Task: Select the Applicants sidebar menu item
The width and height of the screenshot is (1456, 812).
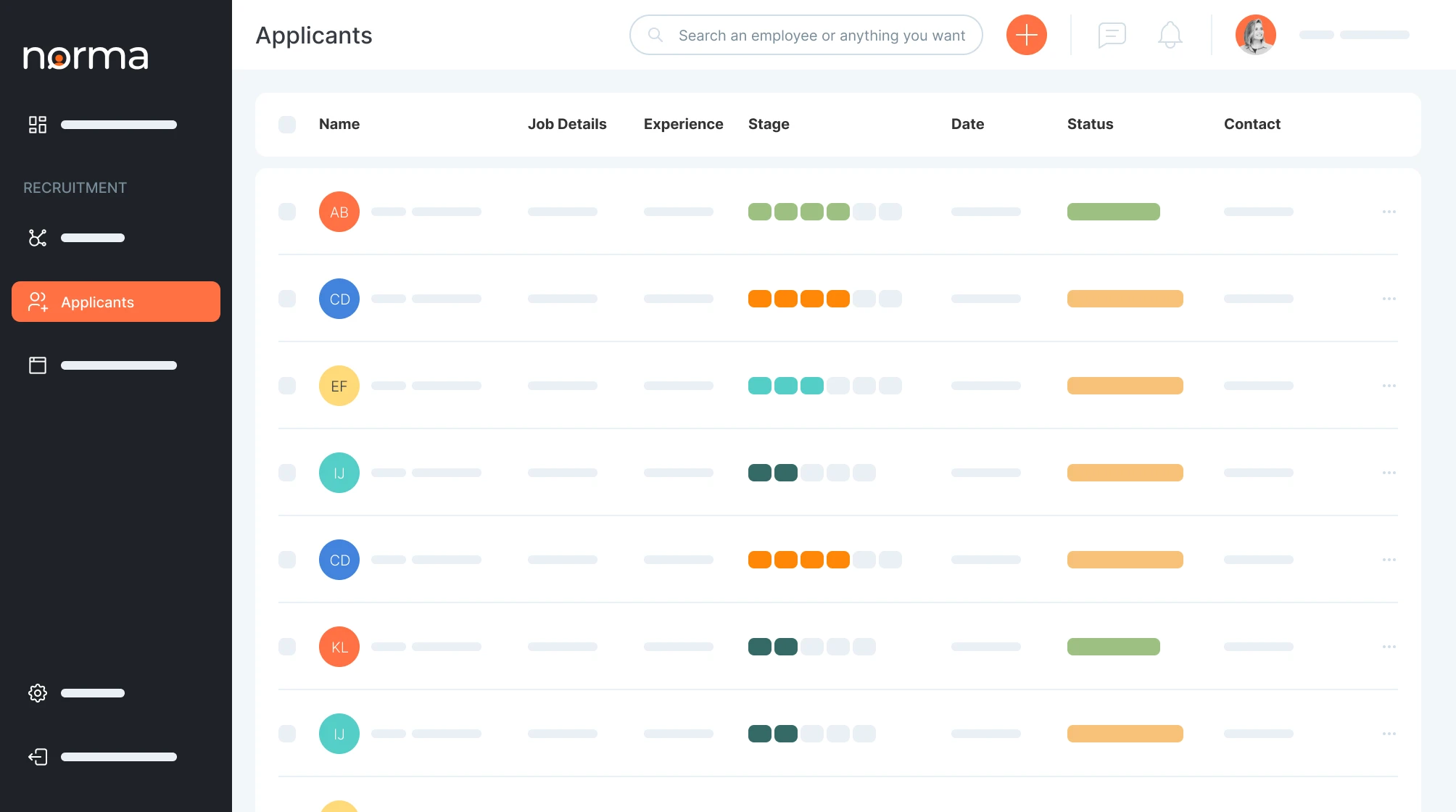Action: click(116, 302)
